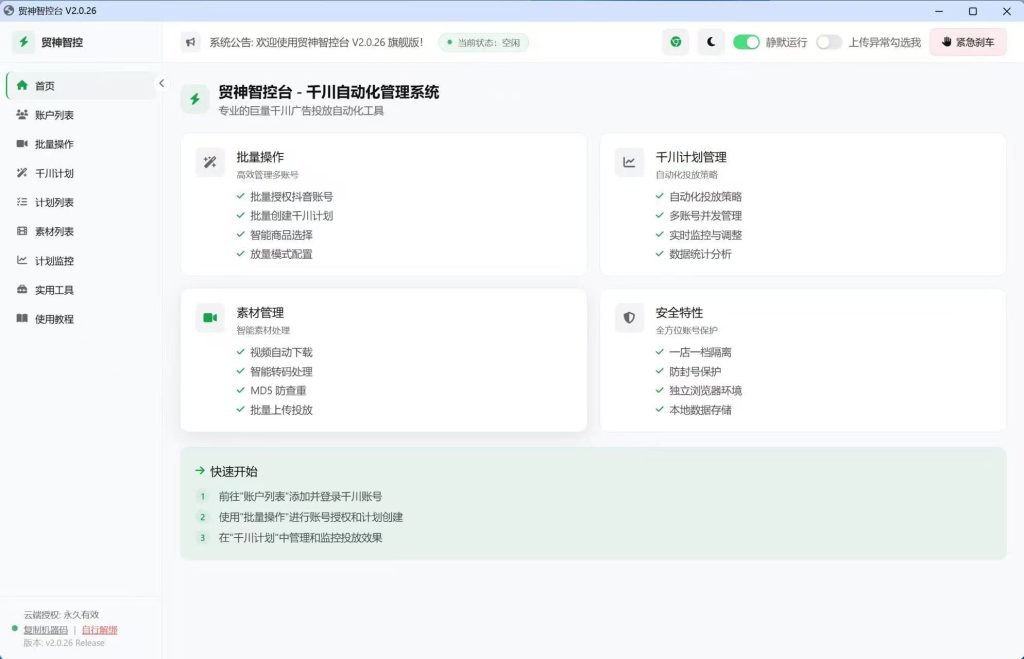Click the 素材管理 video camera icon
1024x659 pixels.
210,317
